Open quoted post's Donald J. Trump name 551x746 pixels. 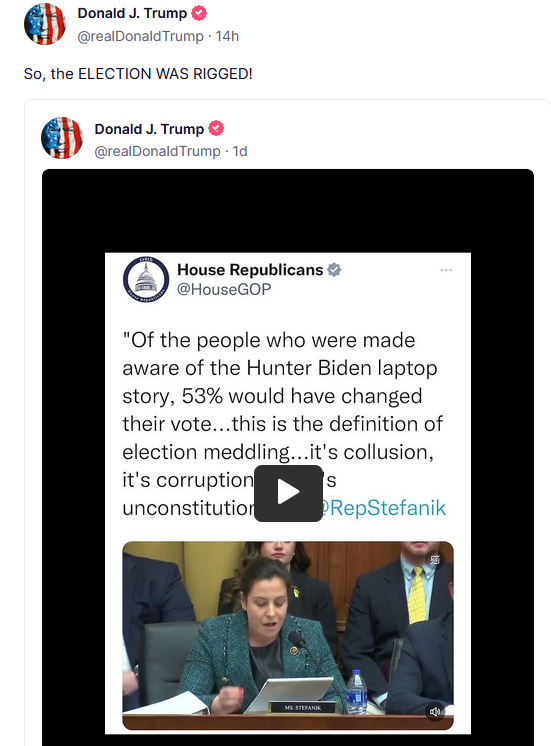coord(149,129)
